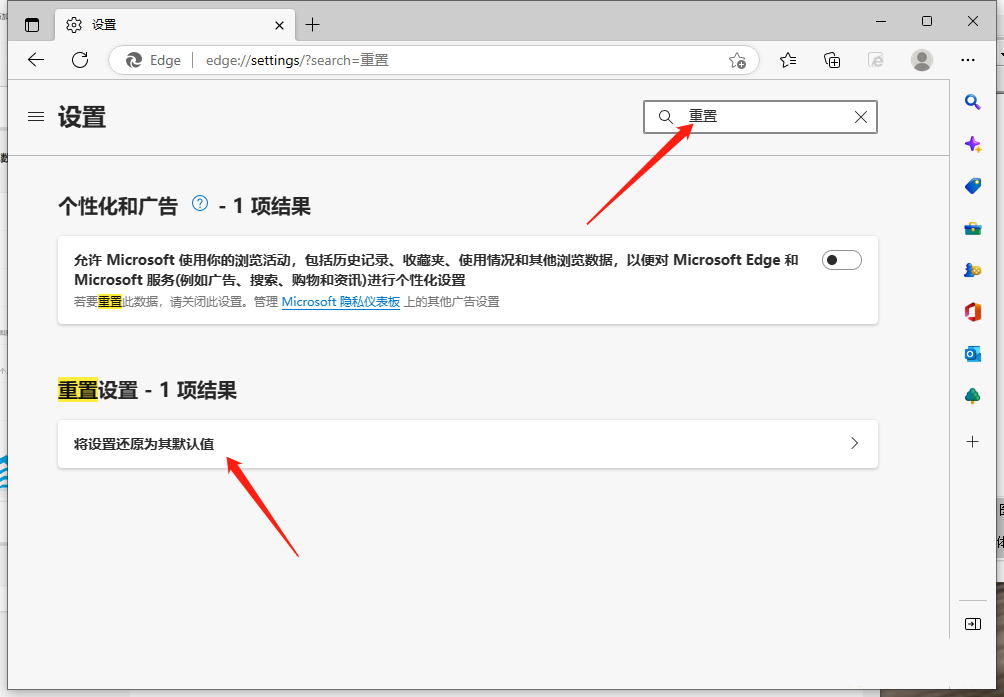Open the sidebar Microsoft Office icon

click(x=973, y=312)
